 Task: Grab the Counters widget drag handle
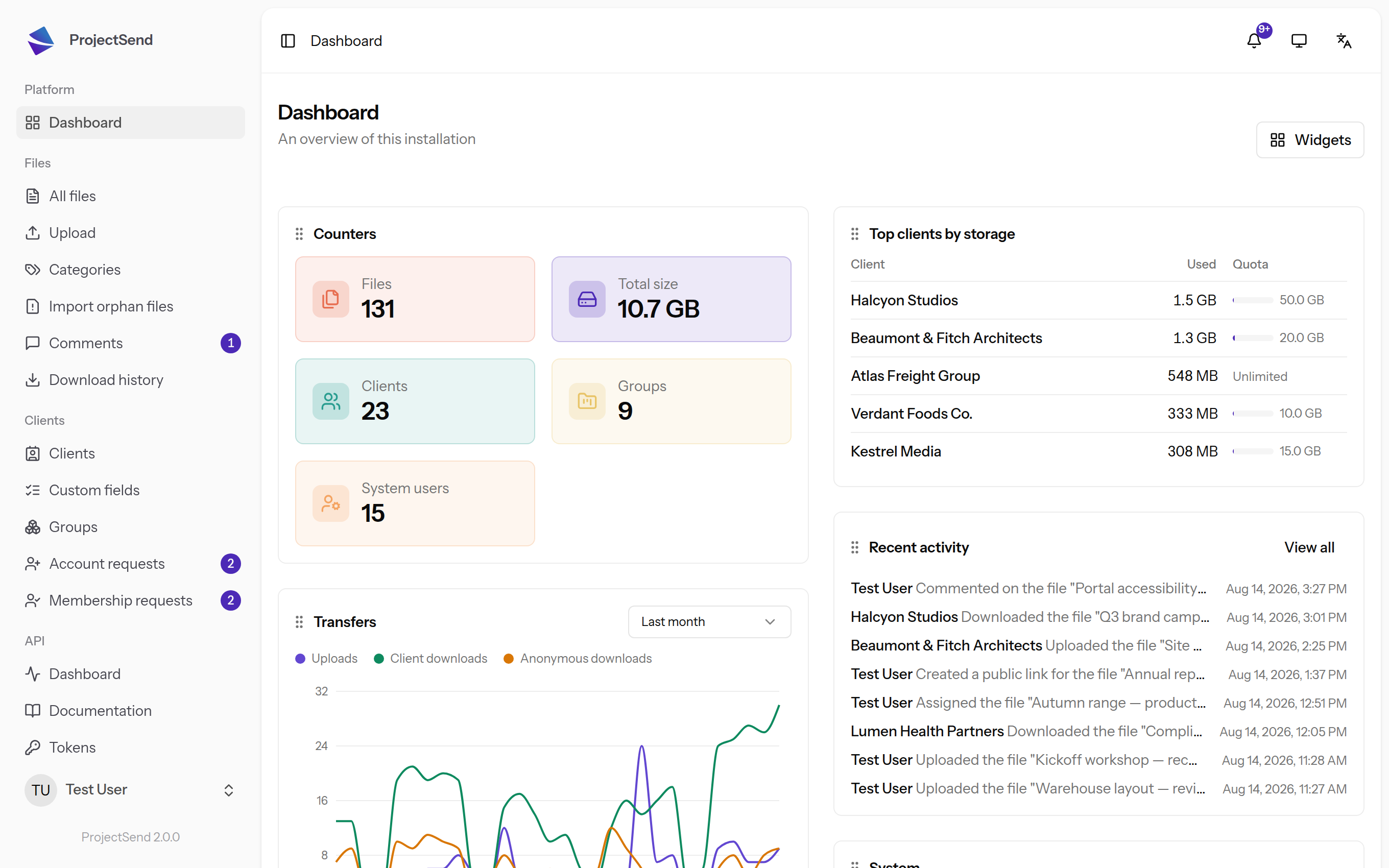coord(299,234)
